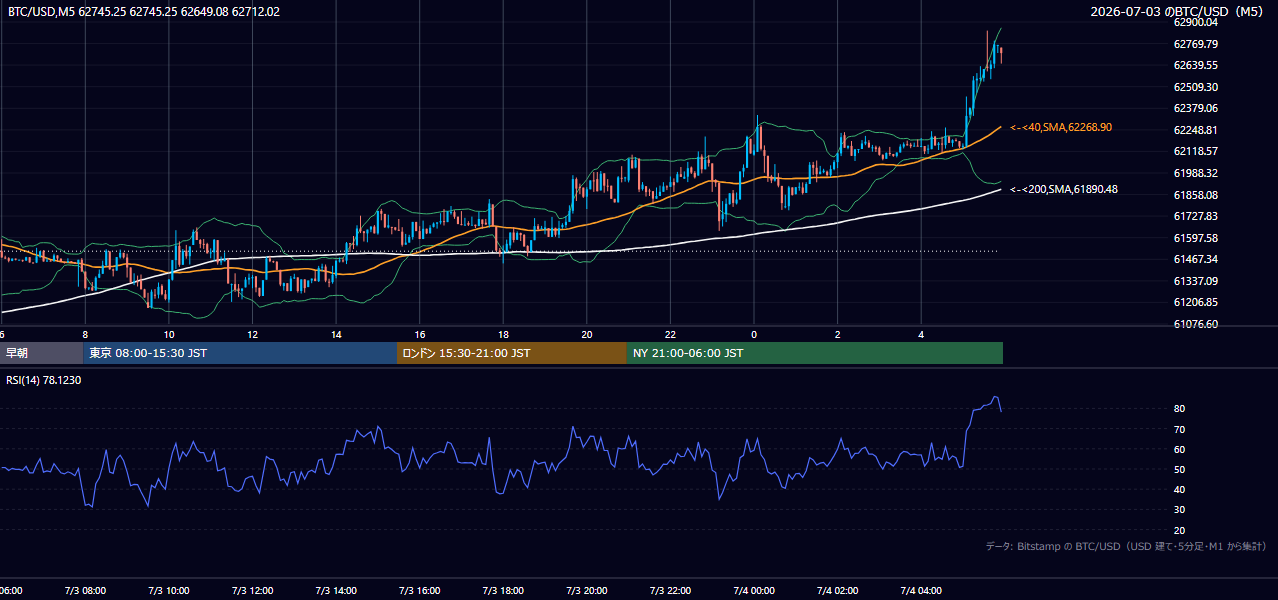Click the 61858.08 price axis value
The image size is (1278, 600).
click(1196, 195)
